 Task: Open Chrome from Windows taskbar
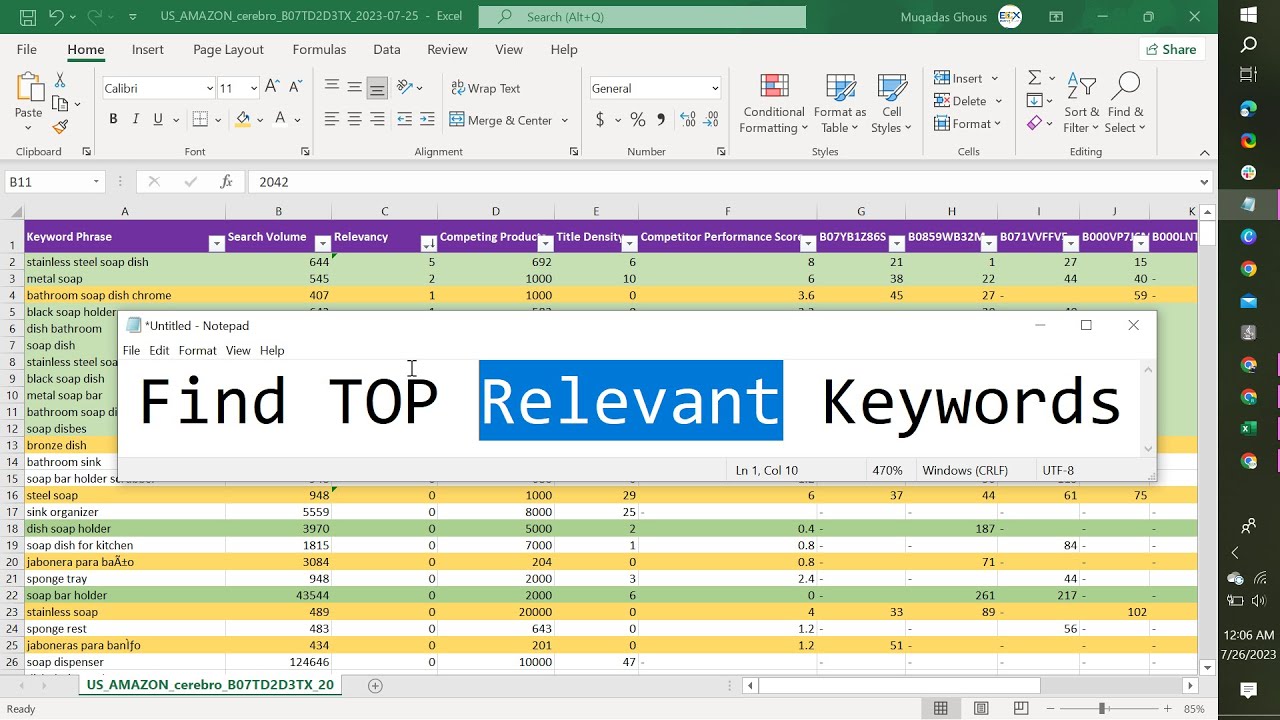1248,268
